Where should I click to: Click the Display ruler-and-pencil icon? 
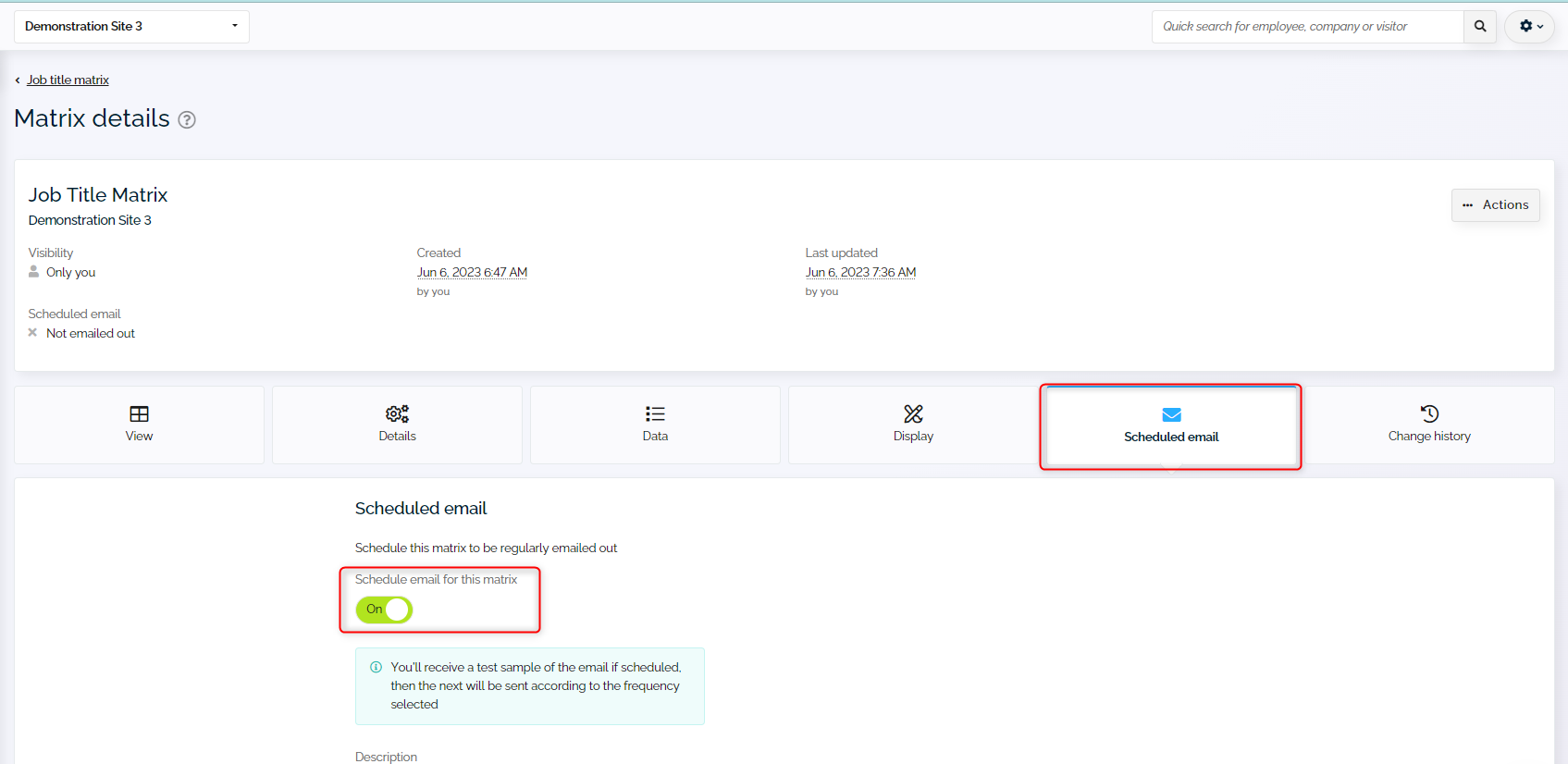913,413
